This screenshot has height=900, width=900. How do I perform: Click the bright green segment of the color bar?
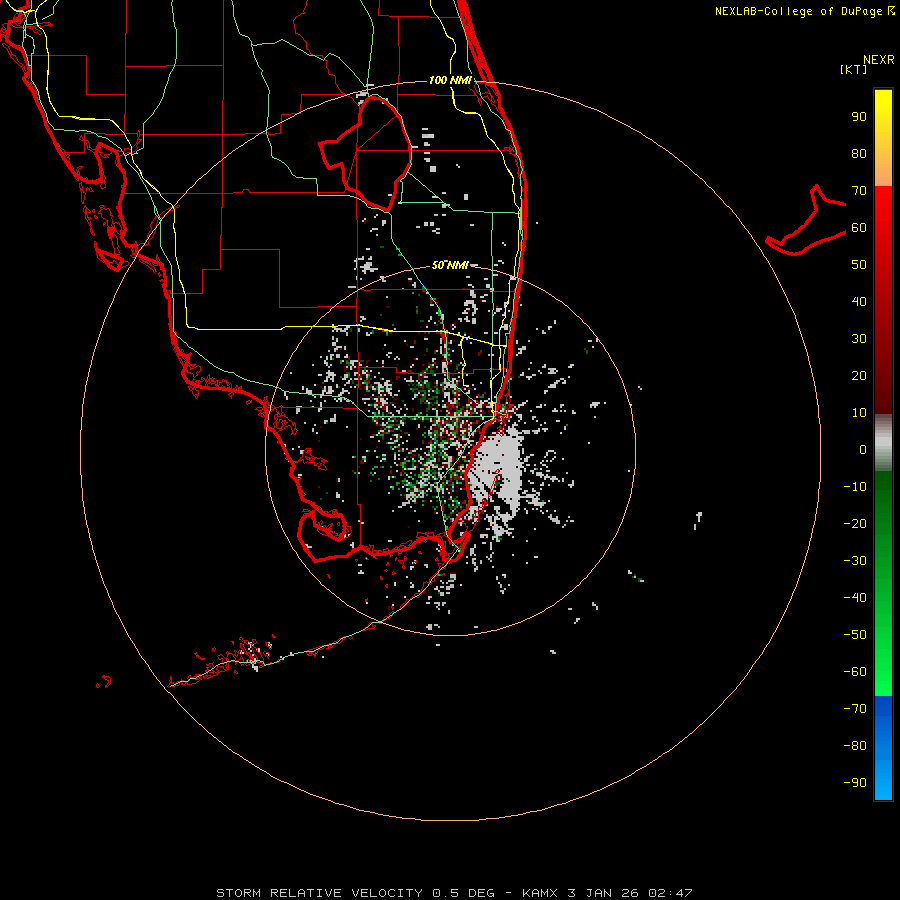point(883,583)
